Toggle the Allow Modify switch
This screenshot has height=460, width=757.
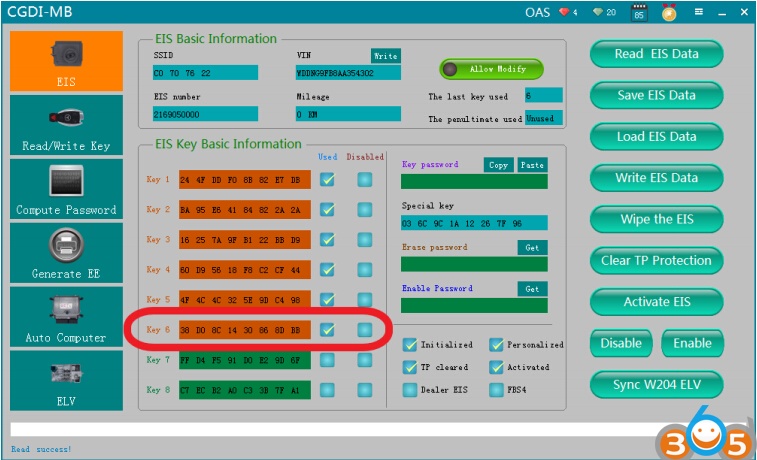coord(490,69)
